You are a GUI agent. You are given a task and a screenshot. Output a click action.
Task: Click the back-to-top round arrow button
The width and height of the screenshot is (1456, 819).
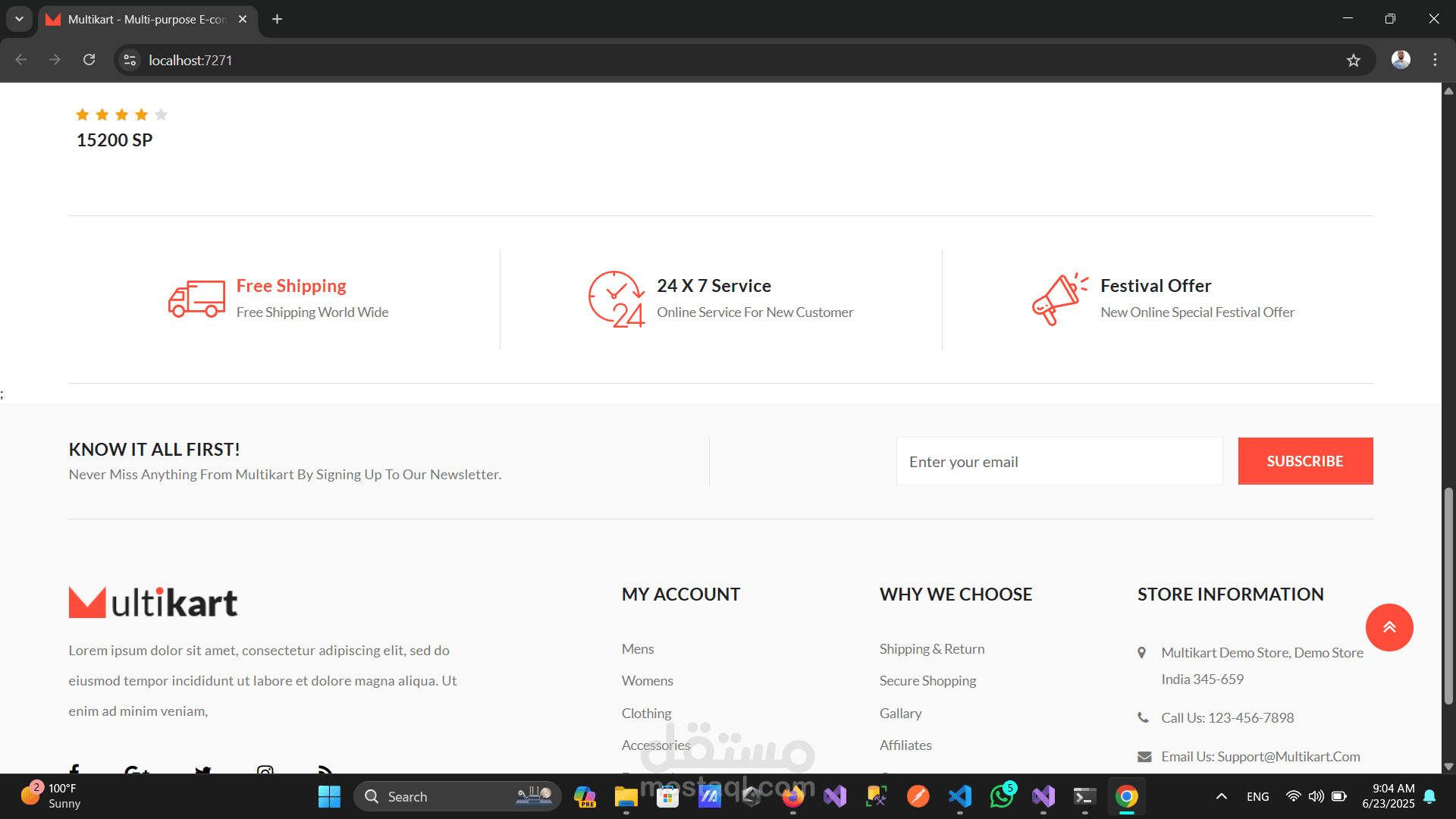pos(1389,627)
